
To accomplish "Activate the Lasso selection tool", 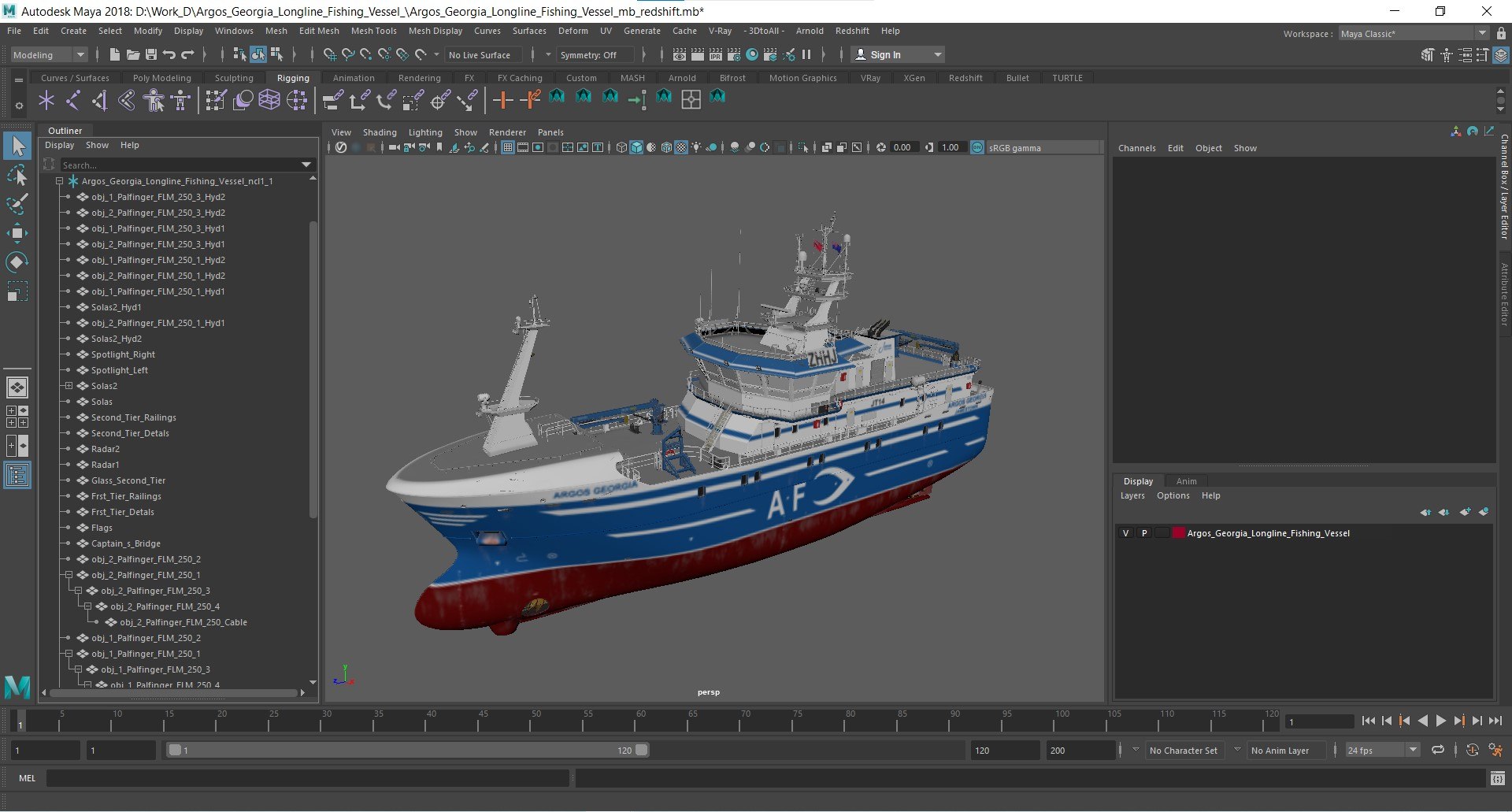I will [17, 175].
